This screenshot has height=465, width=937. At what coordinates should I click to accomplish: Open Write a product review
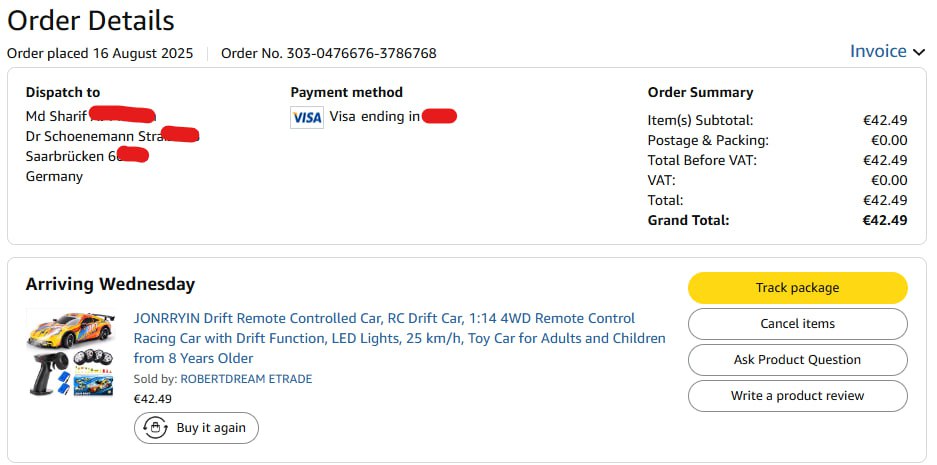pos(797,396)
